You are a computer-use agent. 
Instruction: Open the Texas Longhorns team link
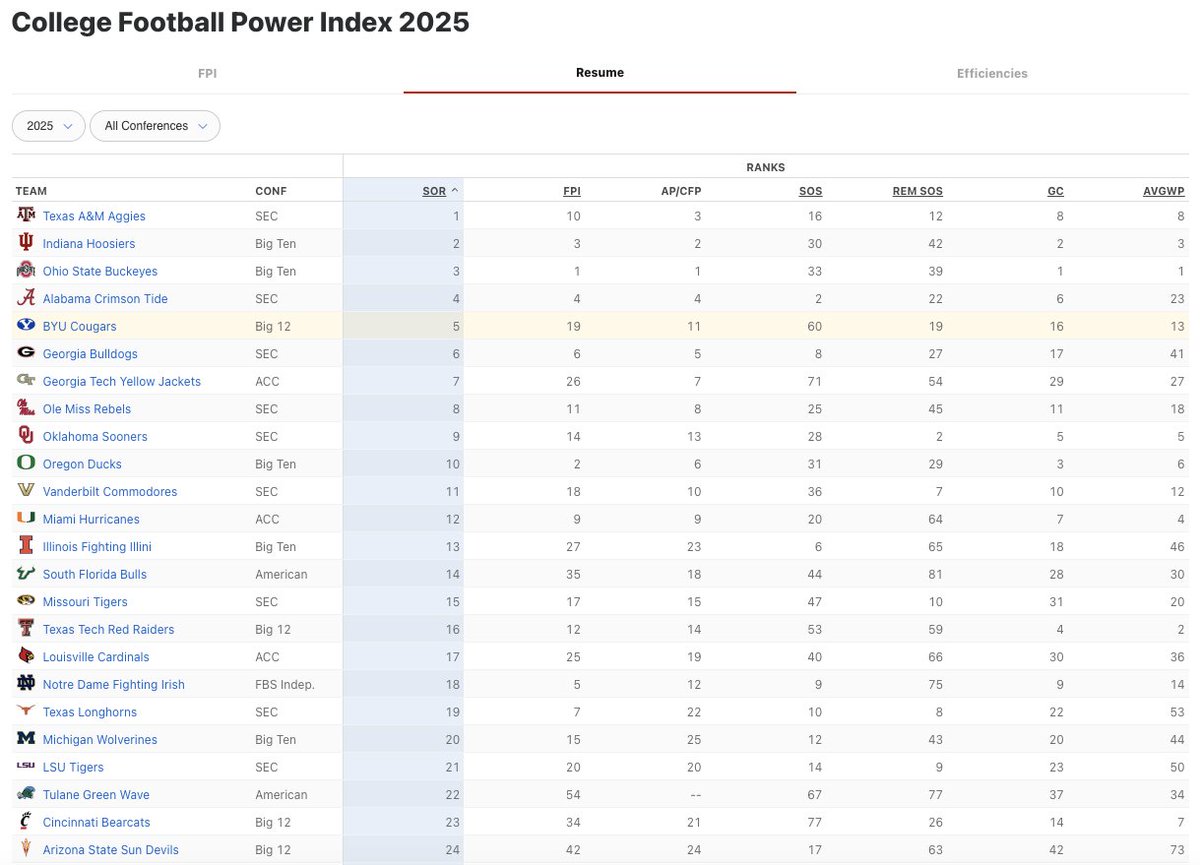point(90,711)
